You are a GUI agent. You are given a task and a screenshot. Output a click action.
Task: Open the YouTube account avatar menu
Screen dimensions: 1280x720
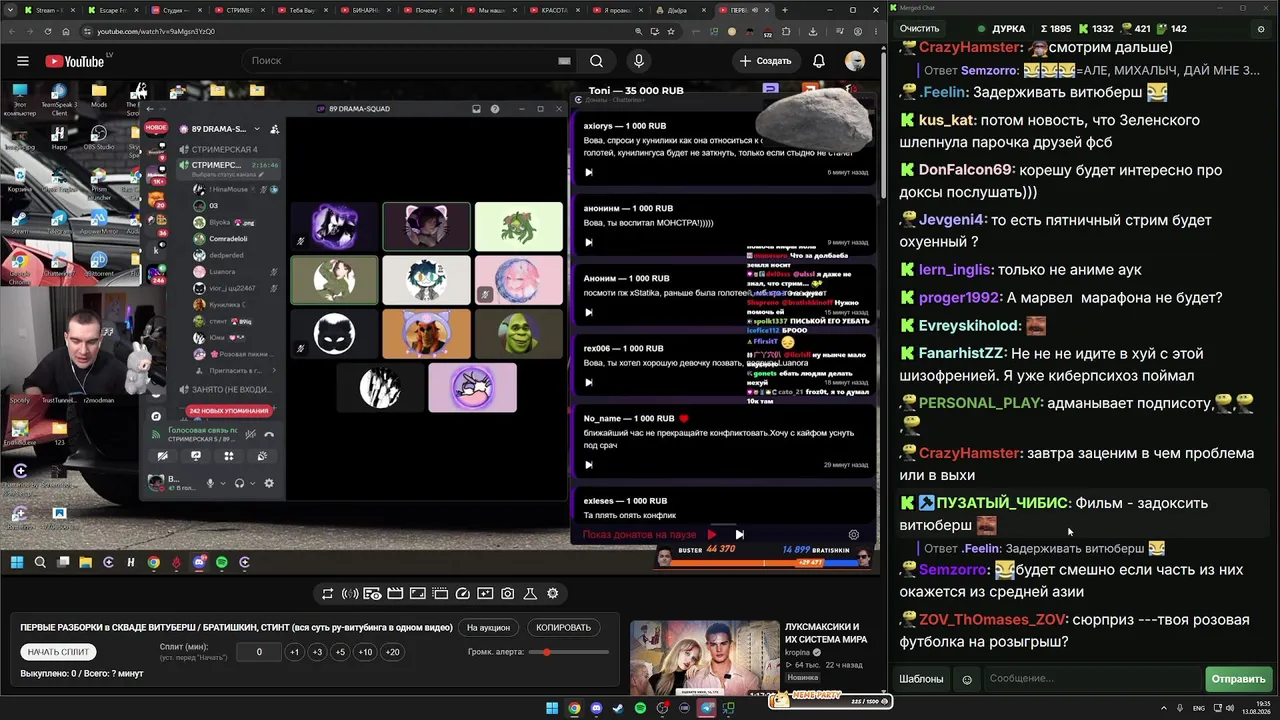click(855, 61)
